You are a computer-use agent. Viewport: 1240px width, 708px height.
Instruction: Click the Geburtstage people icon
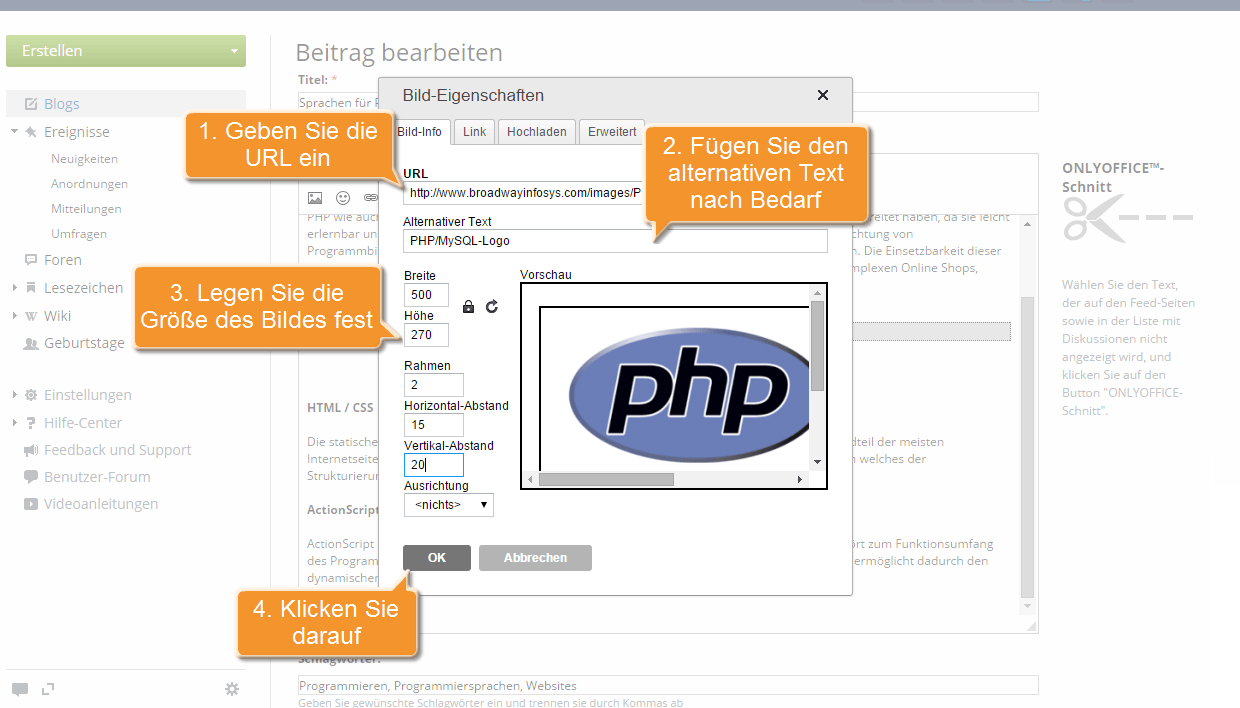pos(31,343)
